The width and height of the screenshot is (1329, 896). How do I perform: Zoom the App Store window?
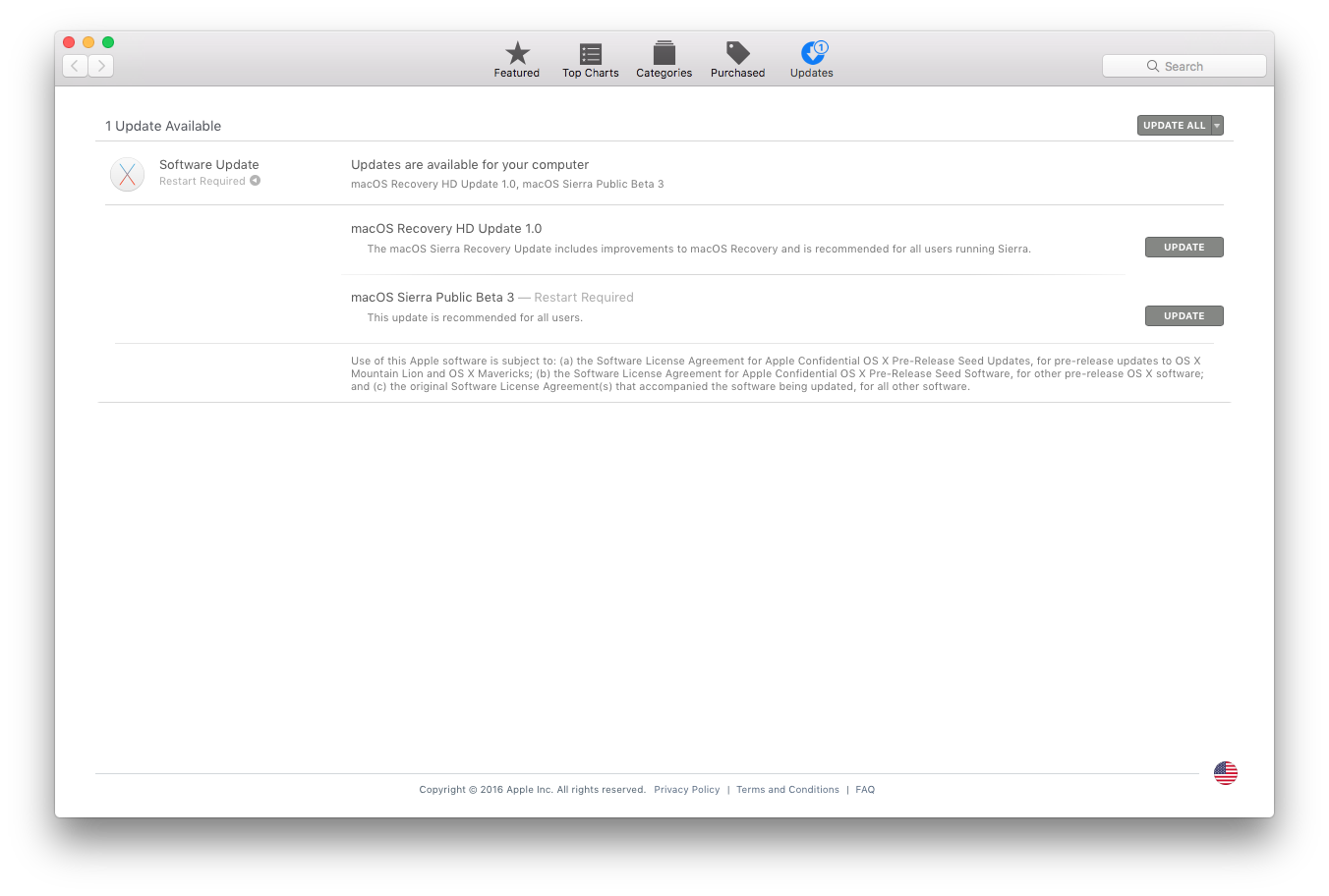tap(108, 42)
